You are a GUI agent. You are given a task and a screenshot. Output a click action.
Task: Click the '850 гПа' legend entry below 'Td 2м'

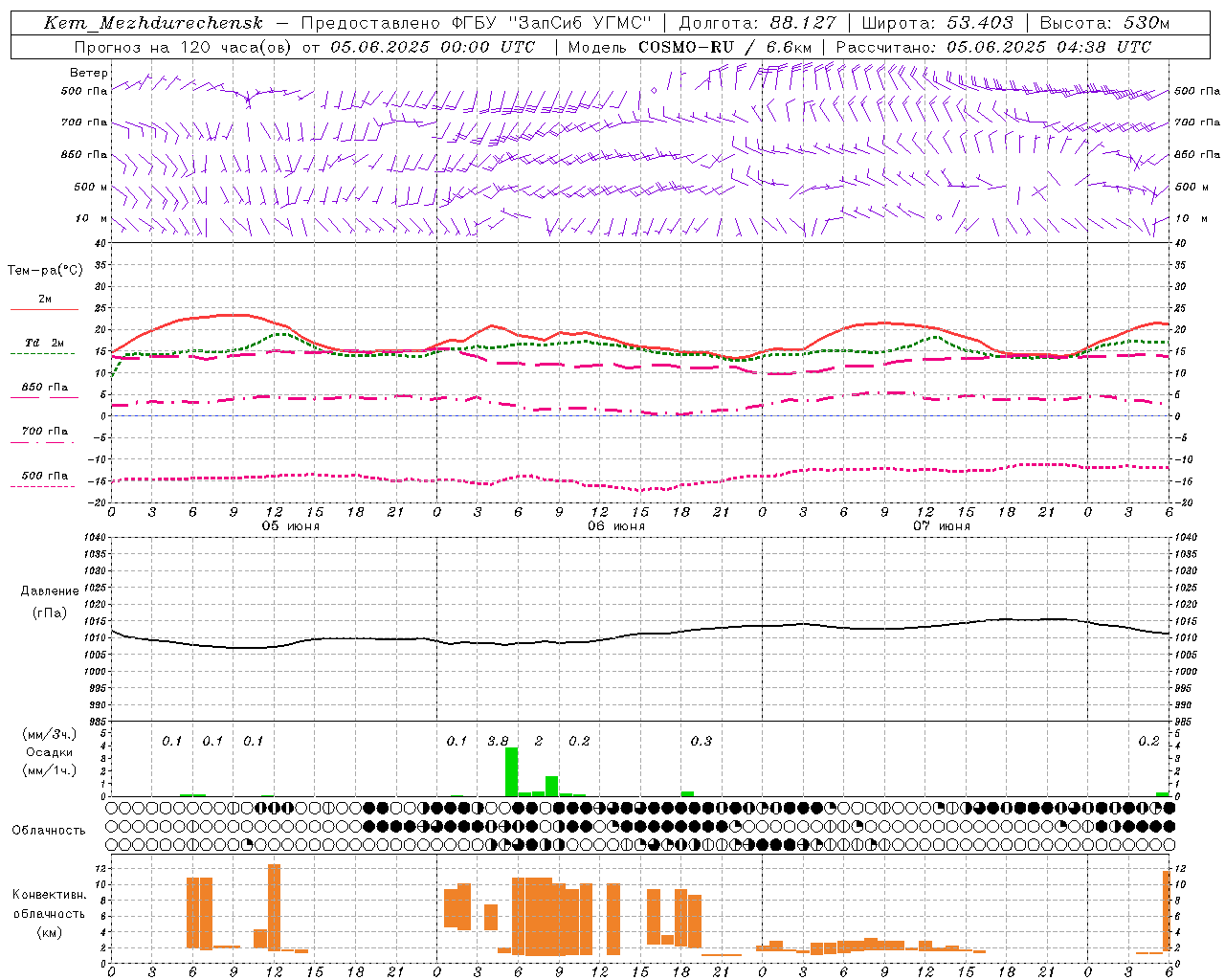(44, 388)
